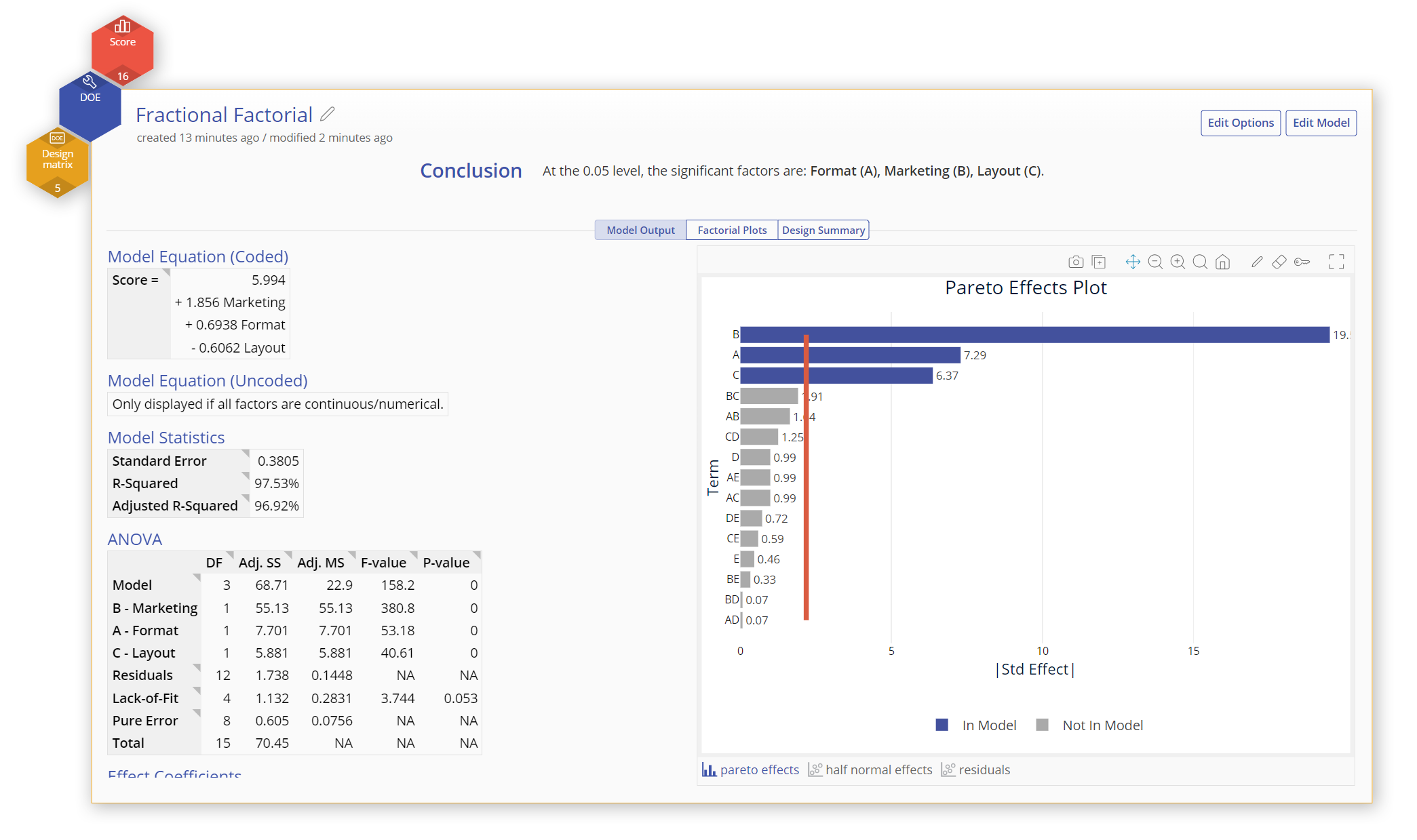Click the pencil icon beside Fractional Factorial title
1417x840 pixels.
(x=328, y=114)
